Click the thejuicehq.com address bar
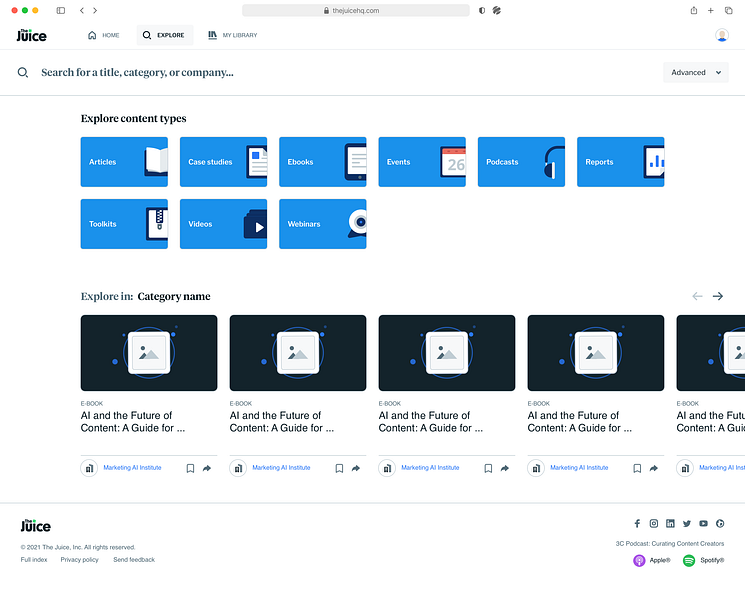745x600 pixels. pos(356,10)
